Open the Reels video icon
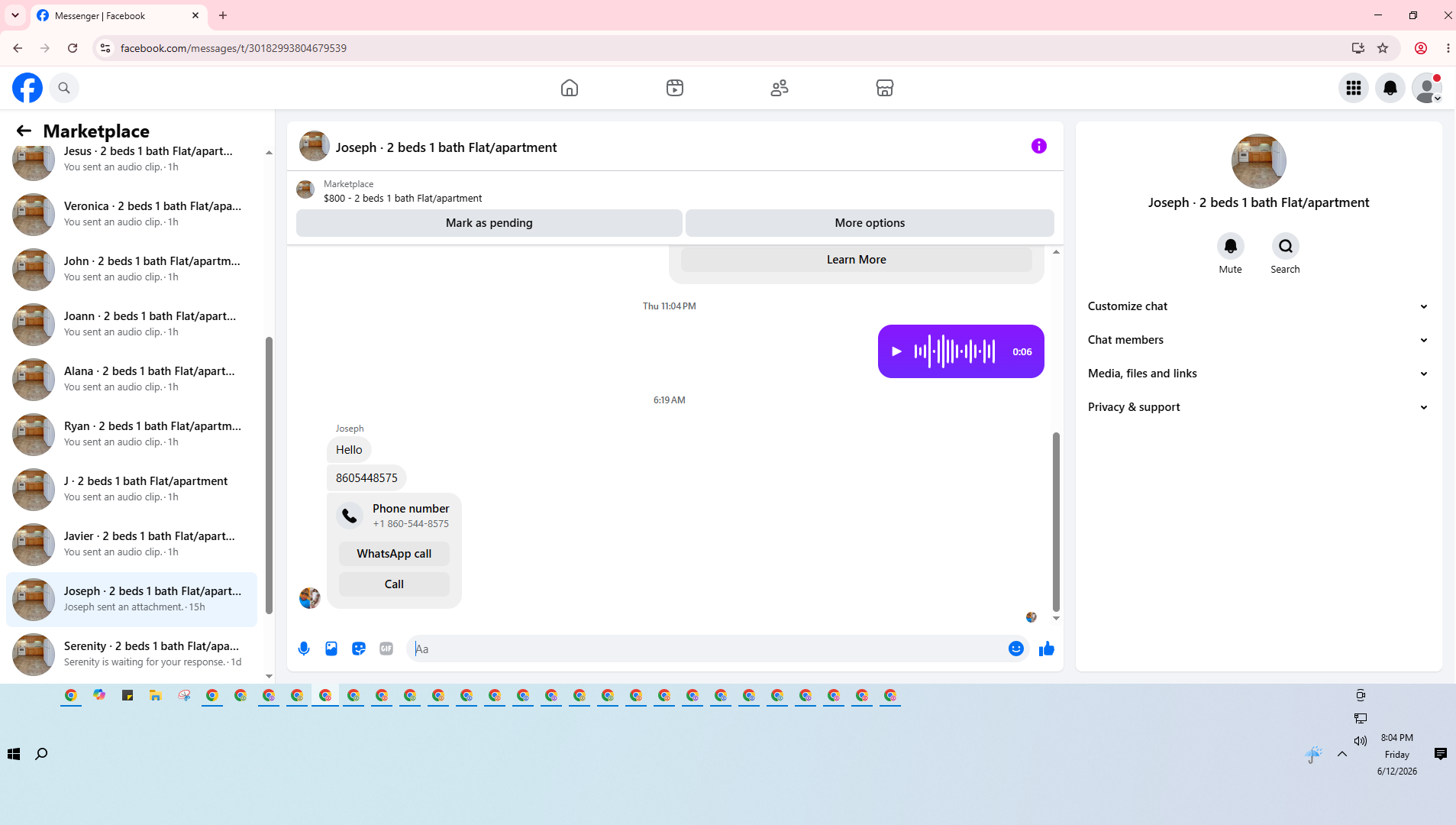 (675, 88)
